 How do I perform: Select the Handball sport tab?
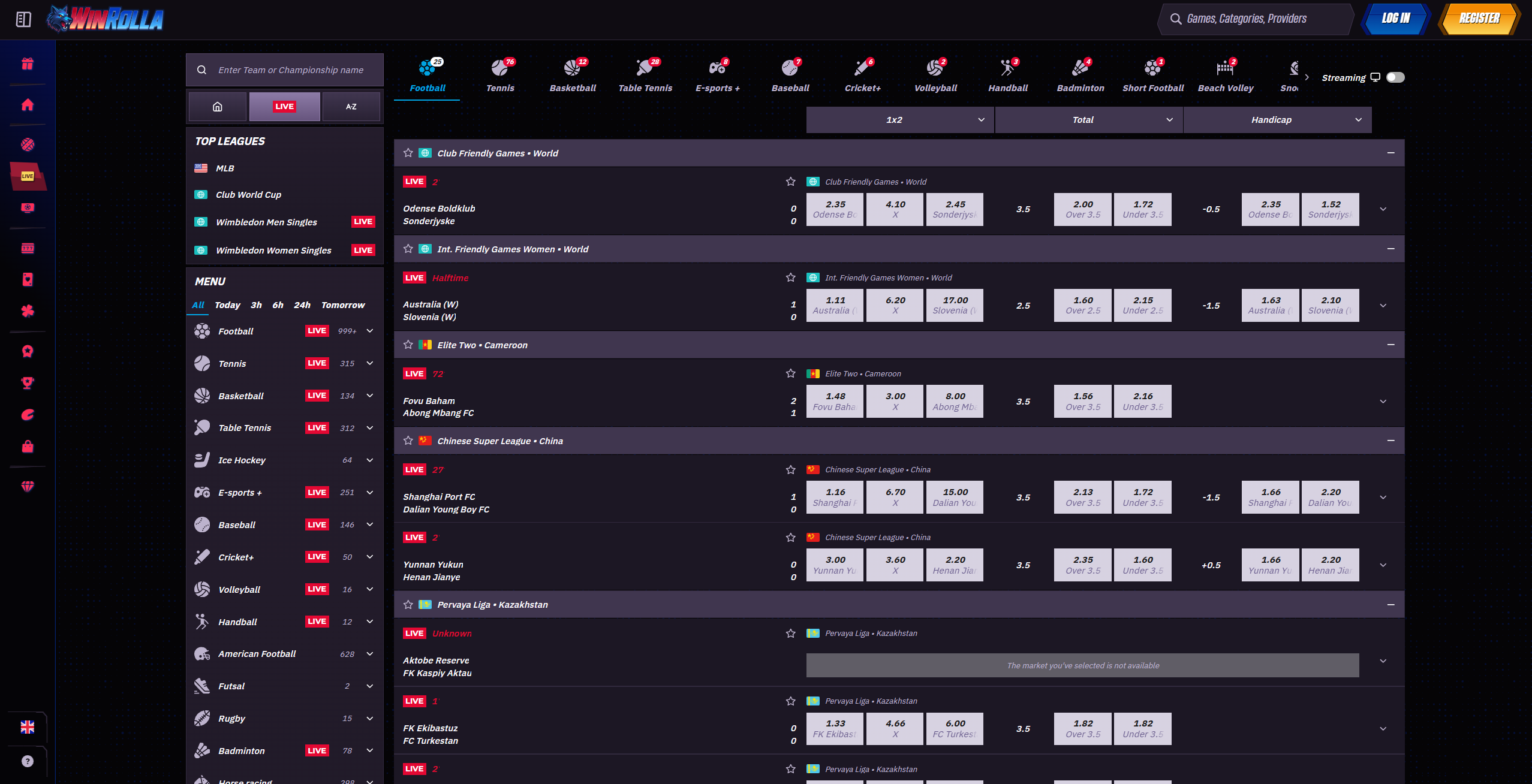1008,77
